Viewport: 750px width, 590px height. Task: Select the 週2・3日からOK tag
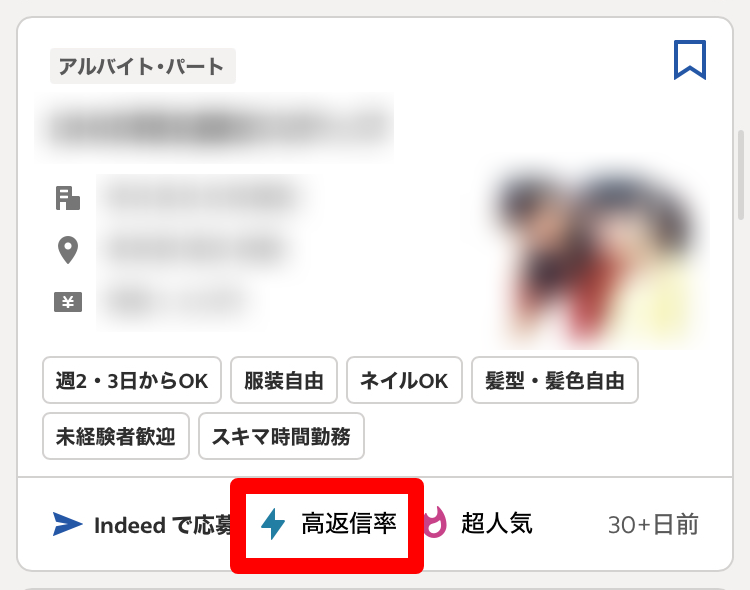click(x=132, y=380)
